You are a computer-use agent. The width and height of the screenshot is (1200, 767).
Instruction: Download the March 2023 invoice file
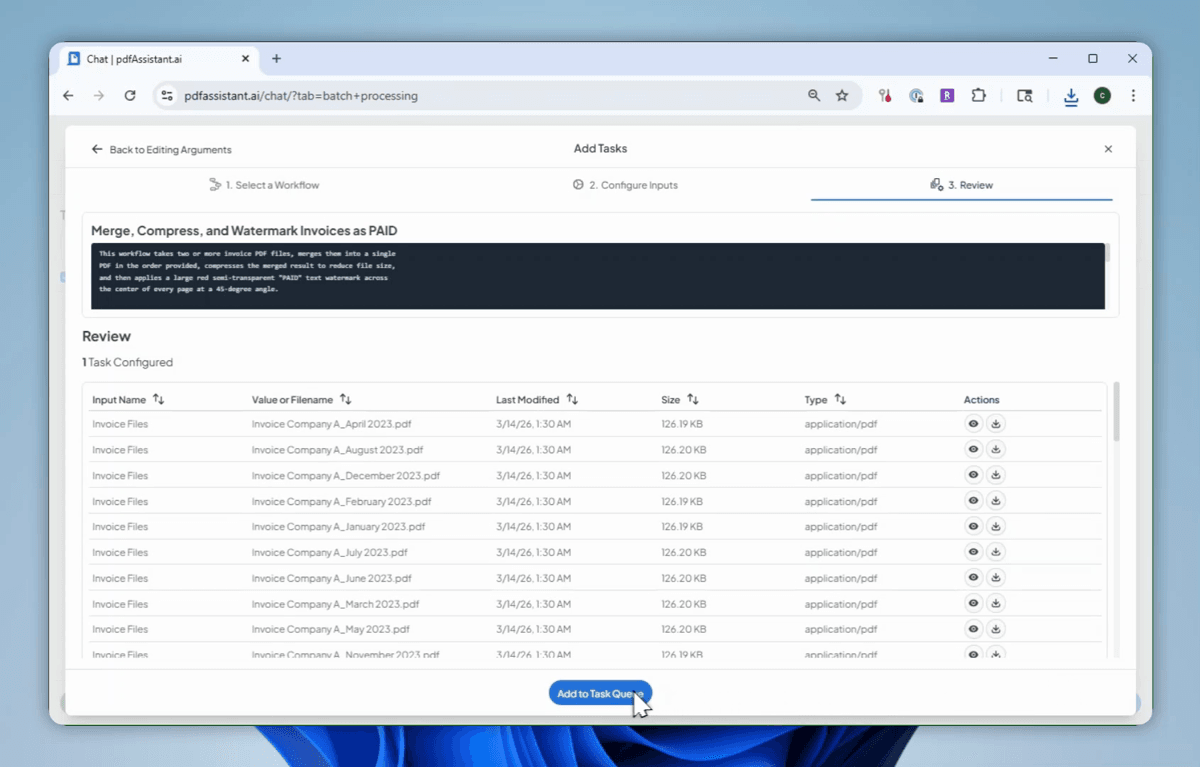click(x=996, y=603)
